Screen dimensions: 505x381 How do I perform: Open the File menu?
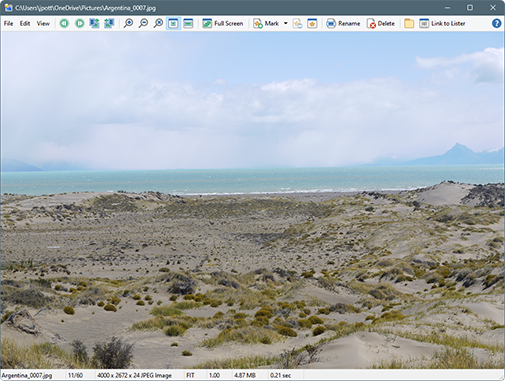click(8, 23)
